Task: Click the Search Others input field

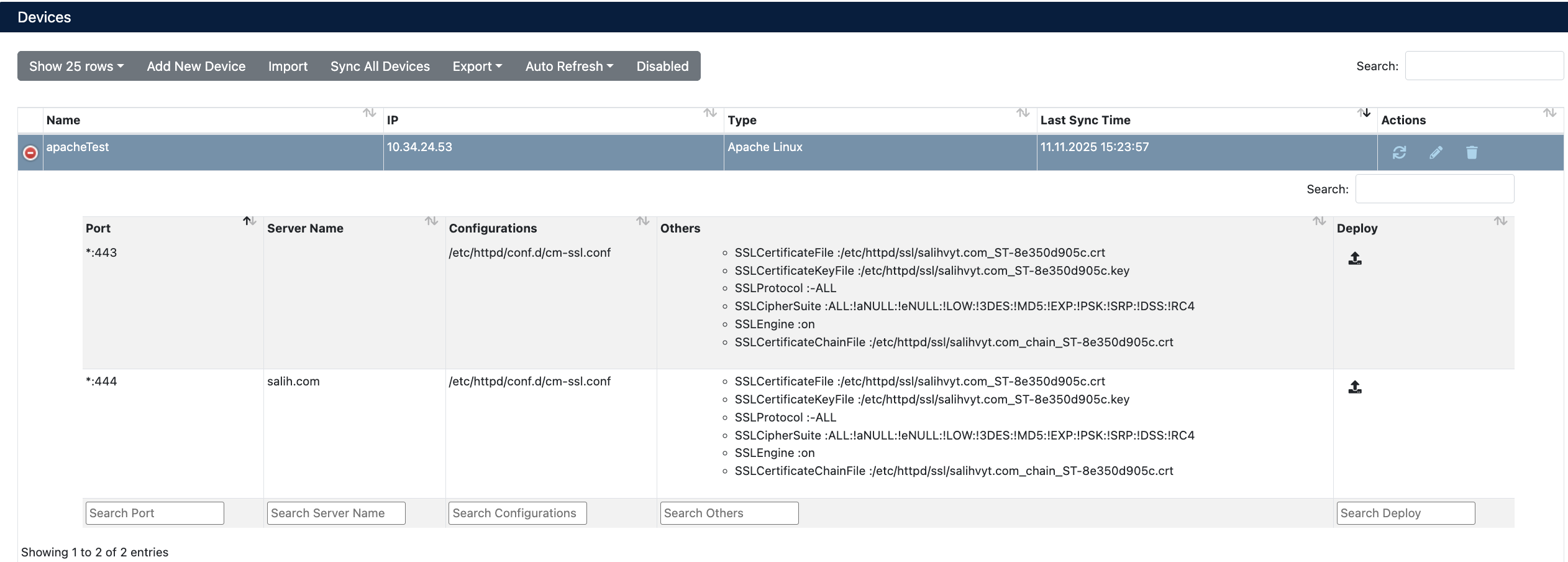Action: click(729, 512)
